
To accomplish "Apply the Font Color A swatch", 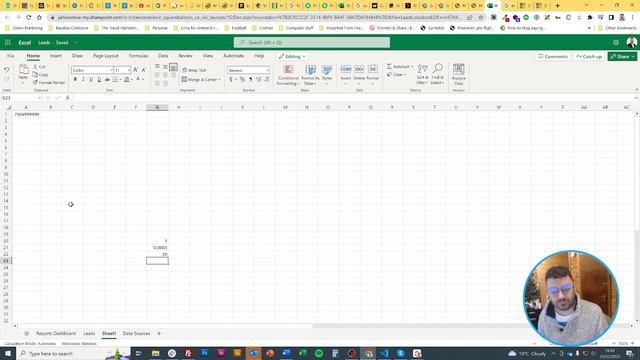I will (x=138, y=80).
